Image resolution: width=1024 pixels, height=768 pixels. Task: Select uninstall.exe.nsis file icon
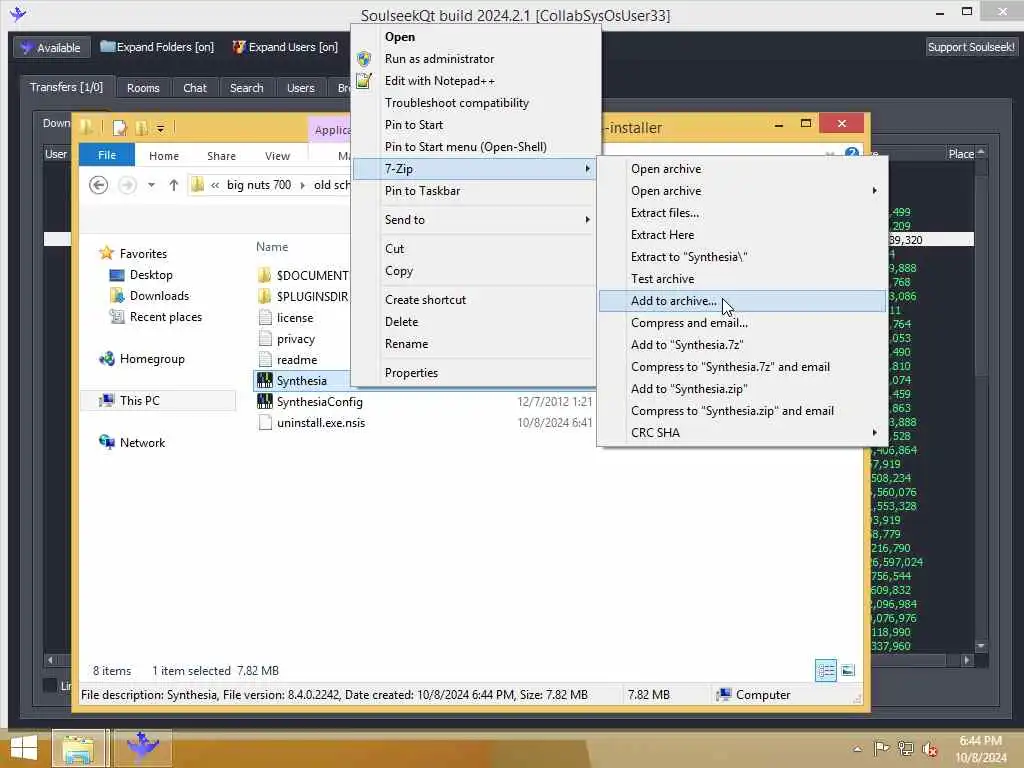pos(264,423)
